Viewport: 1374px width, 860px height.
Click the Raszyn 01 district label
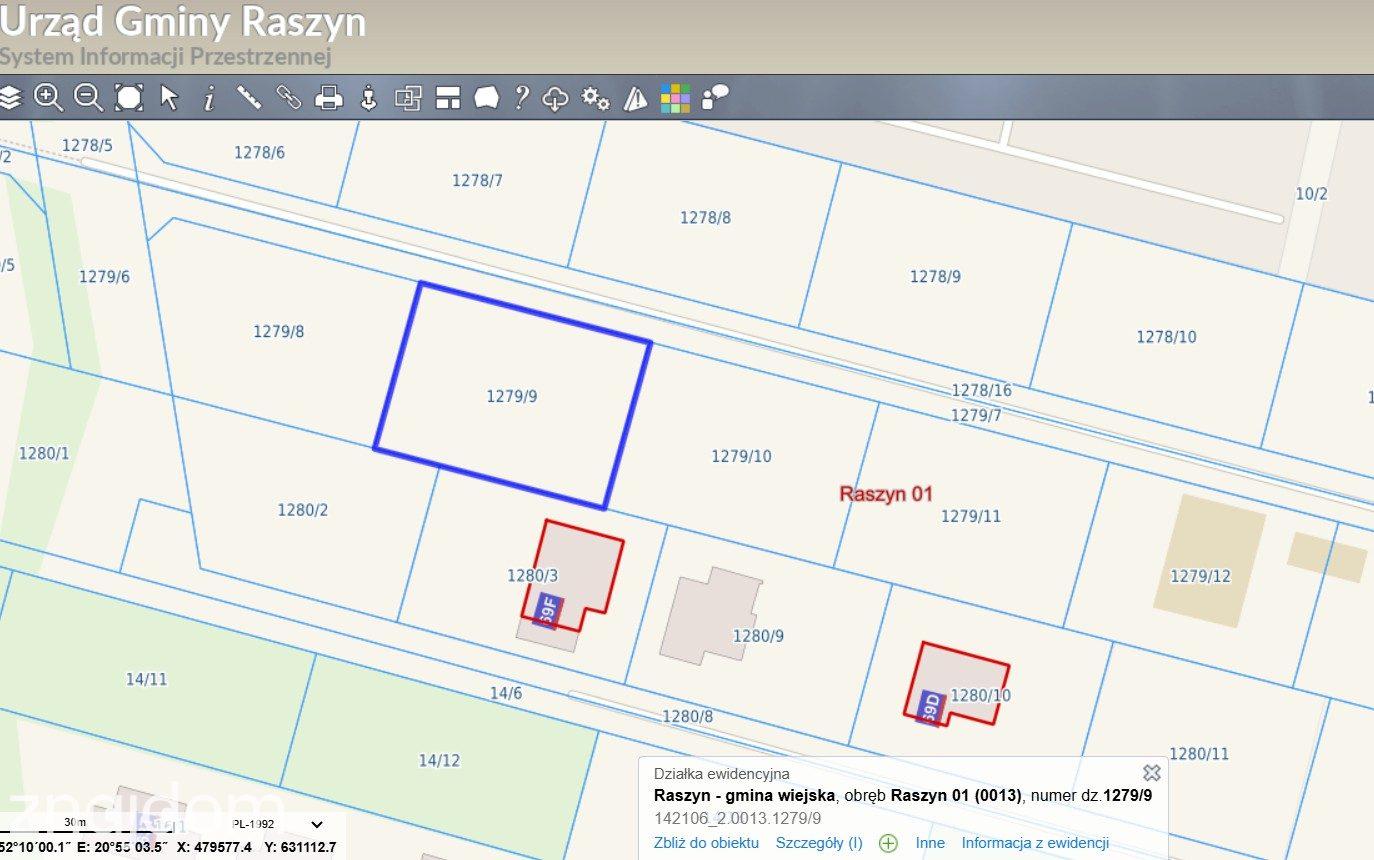coord(885,493)
